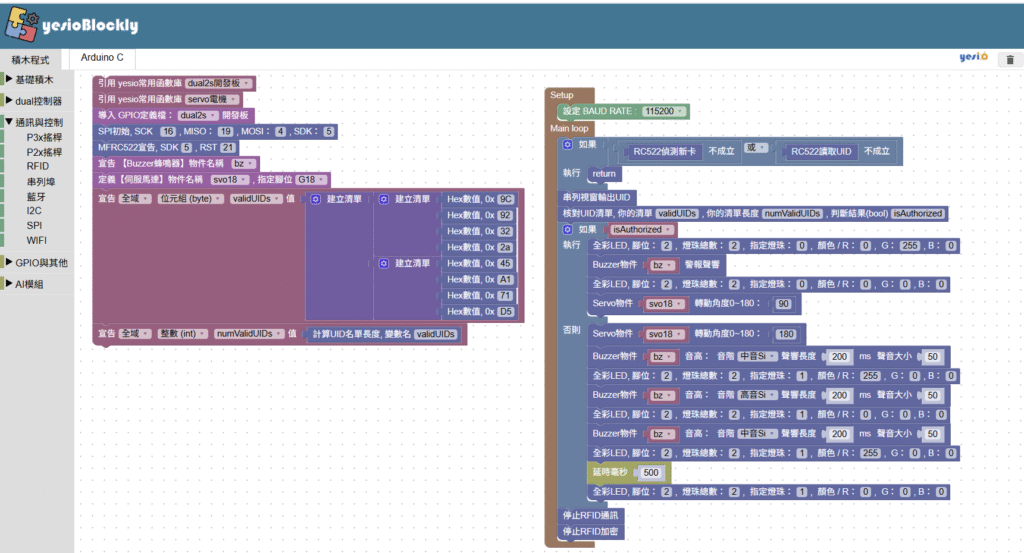Open the dual2s dropdown in 導入 GPIO定義檔 block
This screenshot has height=553, width=1024.
[x=197, y=115]
